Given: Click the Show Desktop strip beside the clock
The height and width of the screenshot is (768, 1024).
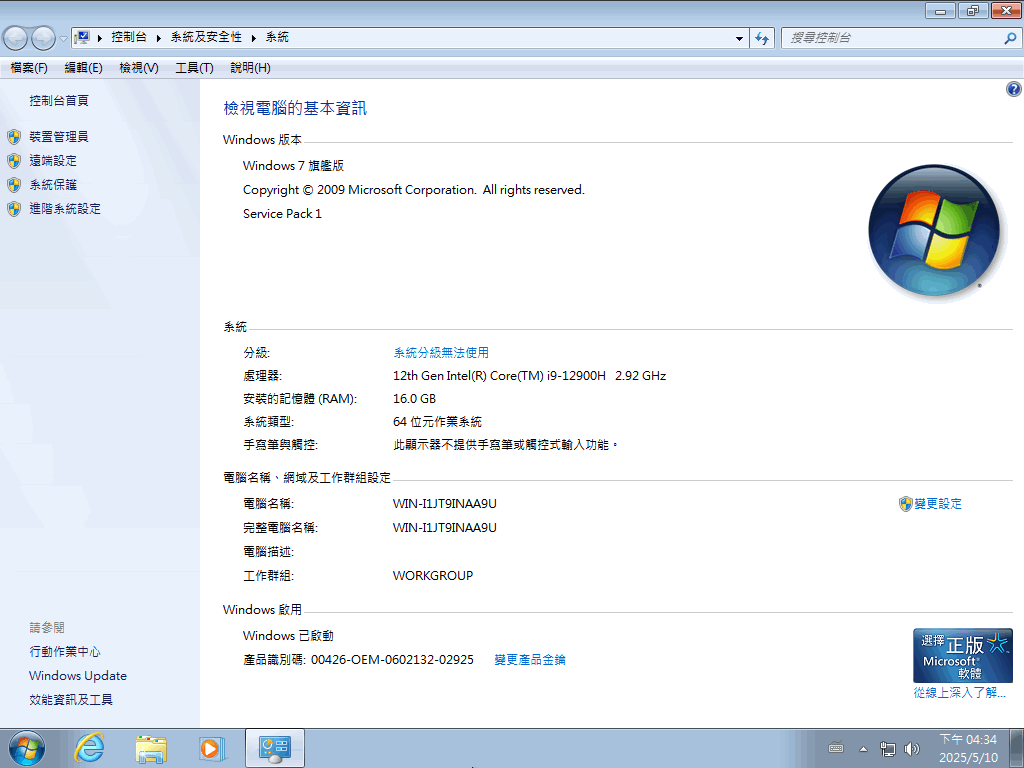Looking at the screenshot, I should (x=1017, y=748).
